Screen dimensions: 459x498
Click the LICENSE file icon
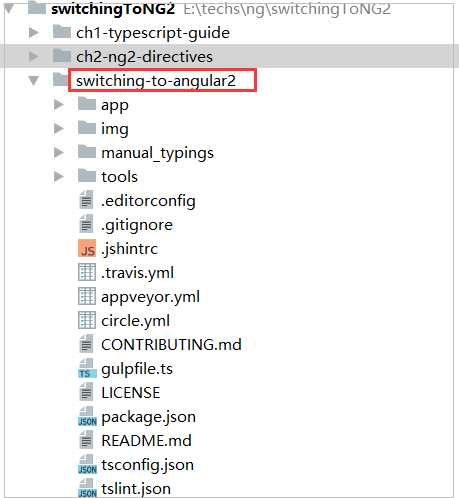(x=86, y=392)
